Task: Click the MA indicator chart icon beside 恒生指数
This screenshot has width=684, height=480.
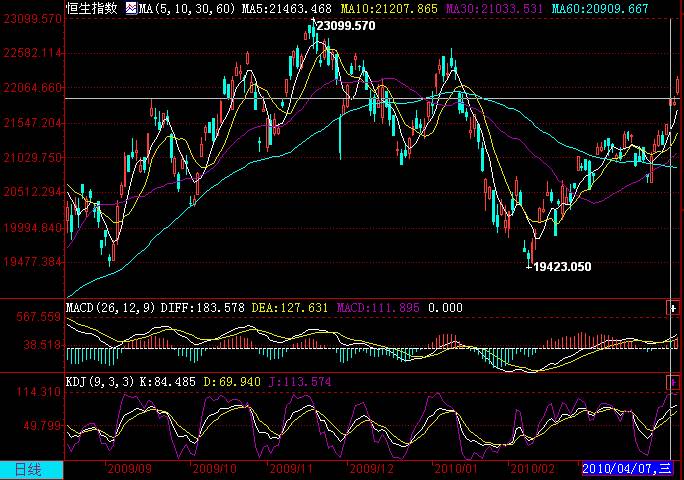Action: coord(132,8)
